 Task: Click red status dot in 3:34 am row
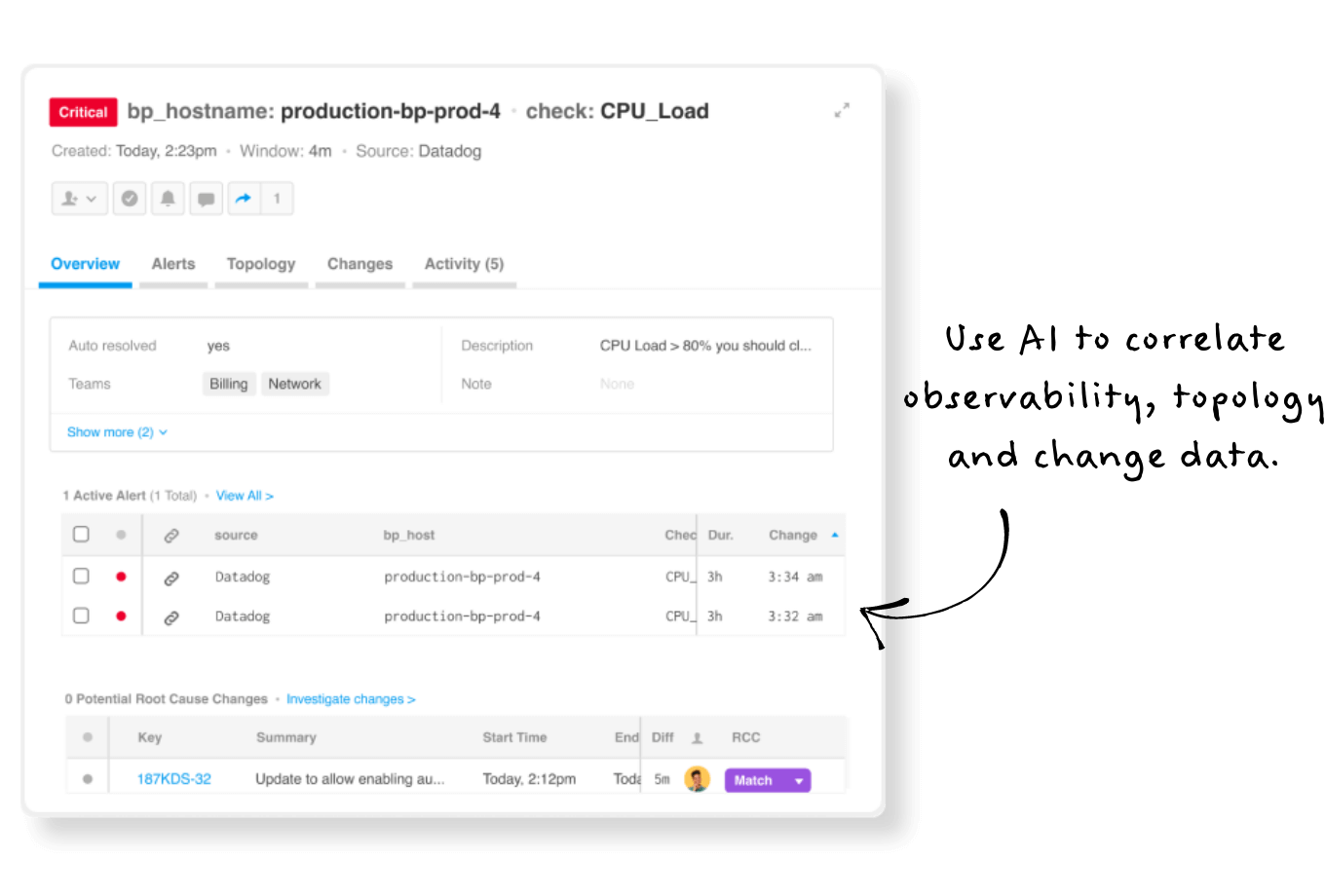click(121, 577)
